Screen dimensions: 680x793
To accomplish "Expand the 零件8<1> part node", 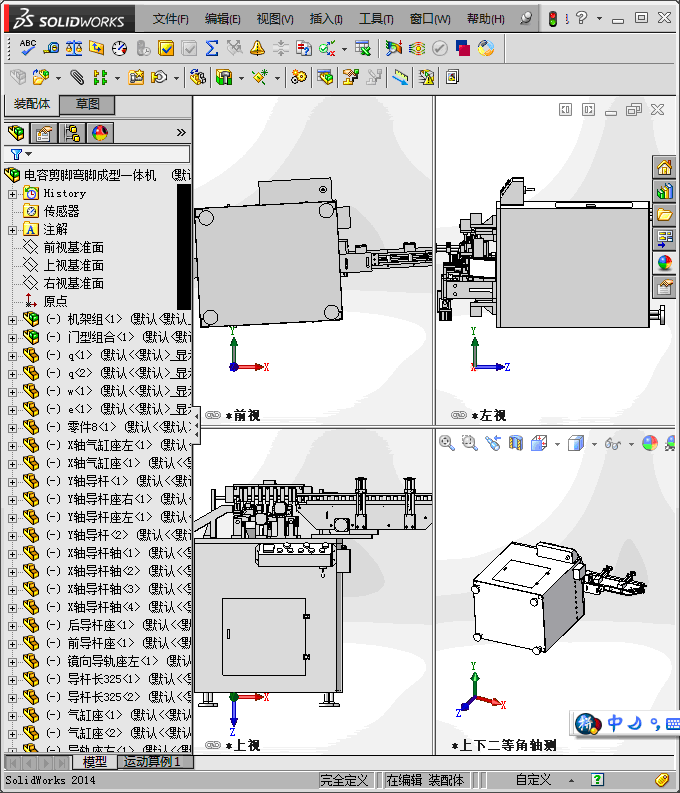I will (x=12, y=428).
